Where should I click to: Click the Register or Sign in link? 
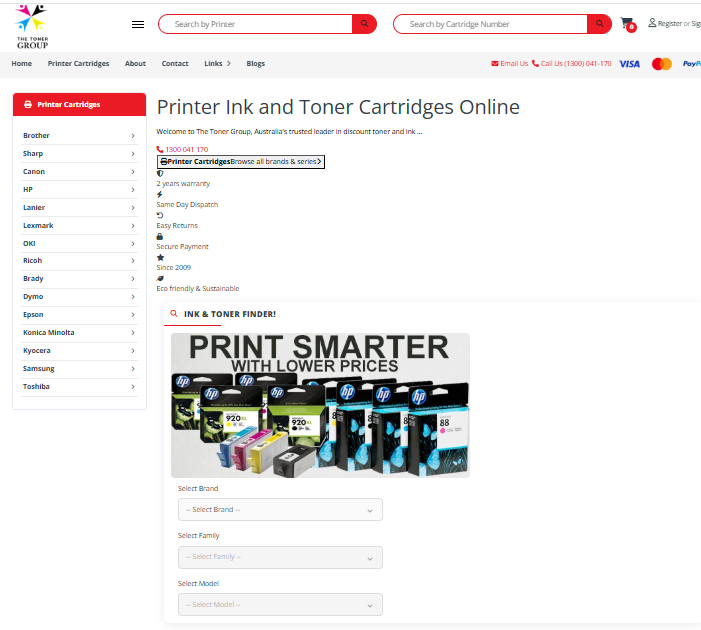[679, 23]
